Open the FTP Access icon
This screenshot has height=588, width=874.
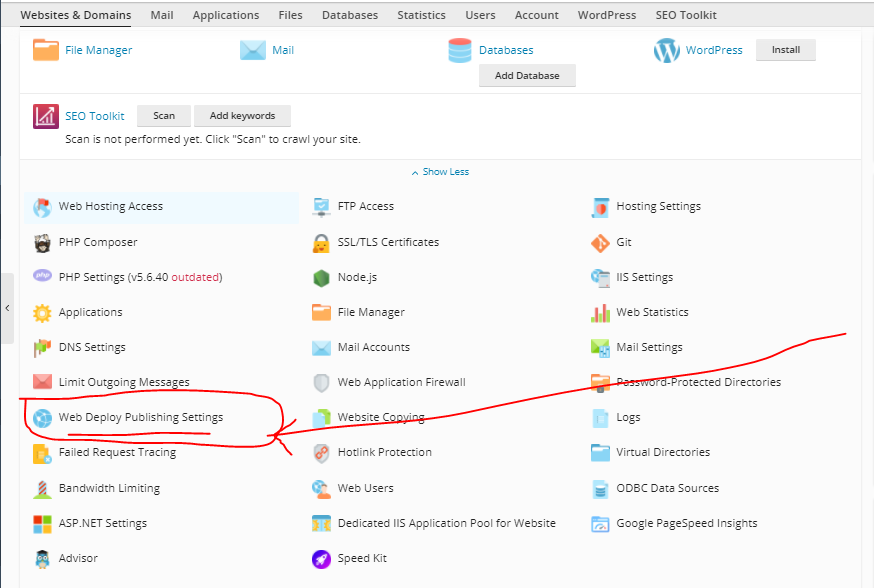pos(321,207)
